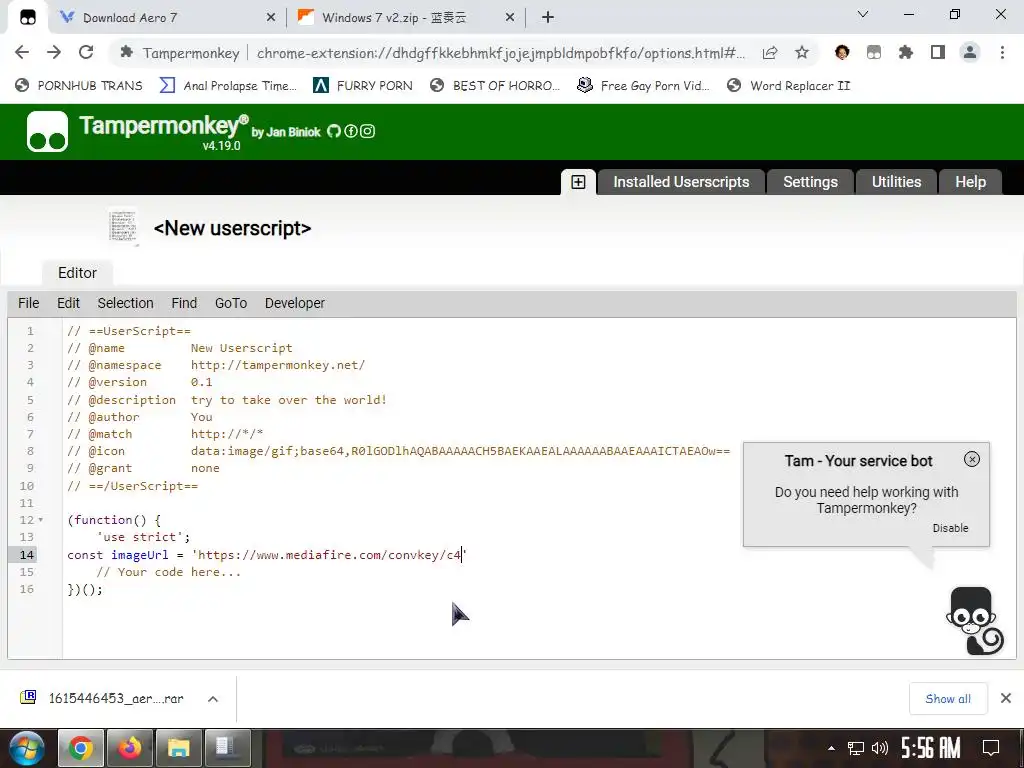Disable the Tam service bot
Screen dimensions: 1024x768
tap(950, 528)
